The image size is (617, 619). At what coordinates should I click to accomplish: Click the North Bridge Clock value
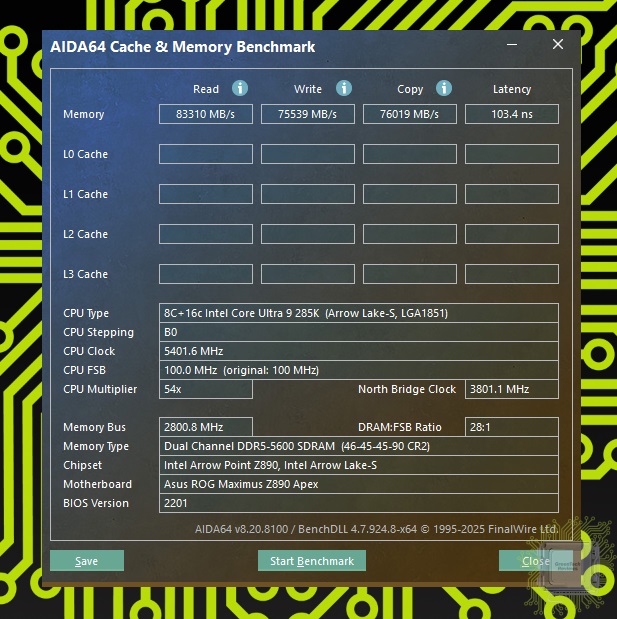point(512,389)
